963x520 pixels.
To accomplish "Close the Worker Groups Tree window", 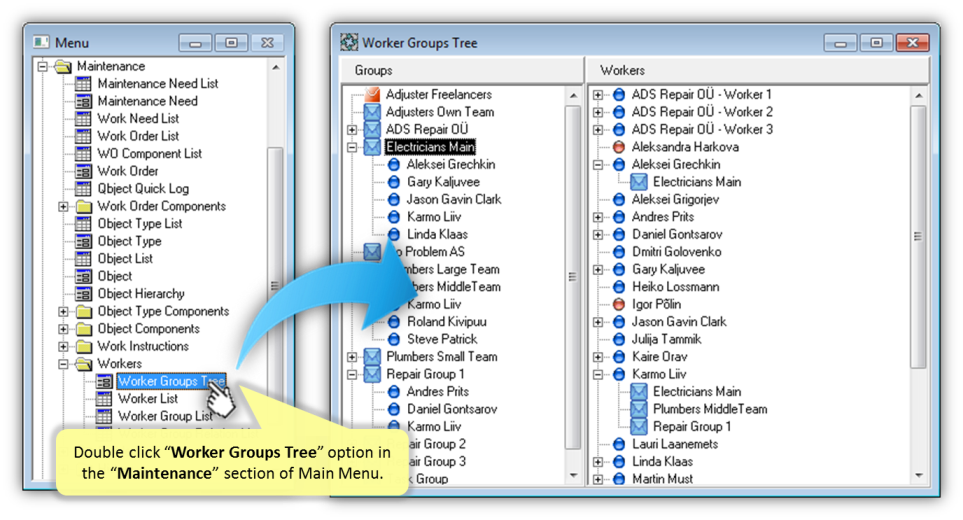I will (x=913, y=43).
